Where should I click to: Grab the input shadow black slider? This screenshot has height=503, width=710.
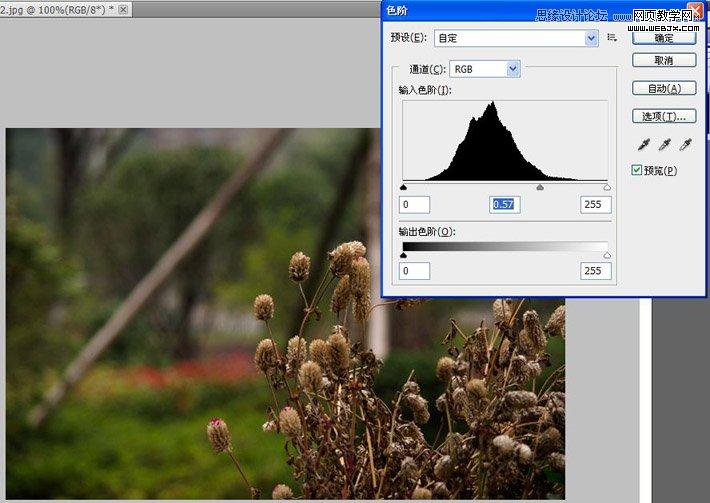point(403,187)
